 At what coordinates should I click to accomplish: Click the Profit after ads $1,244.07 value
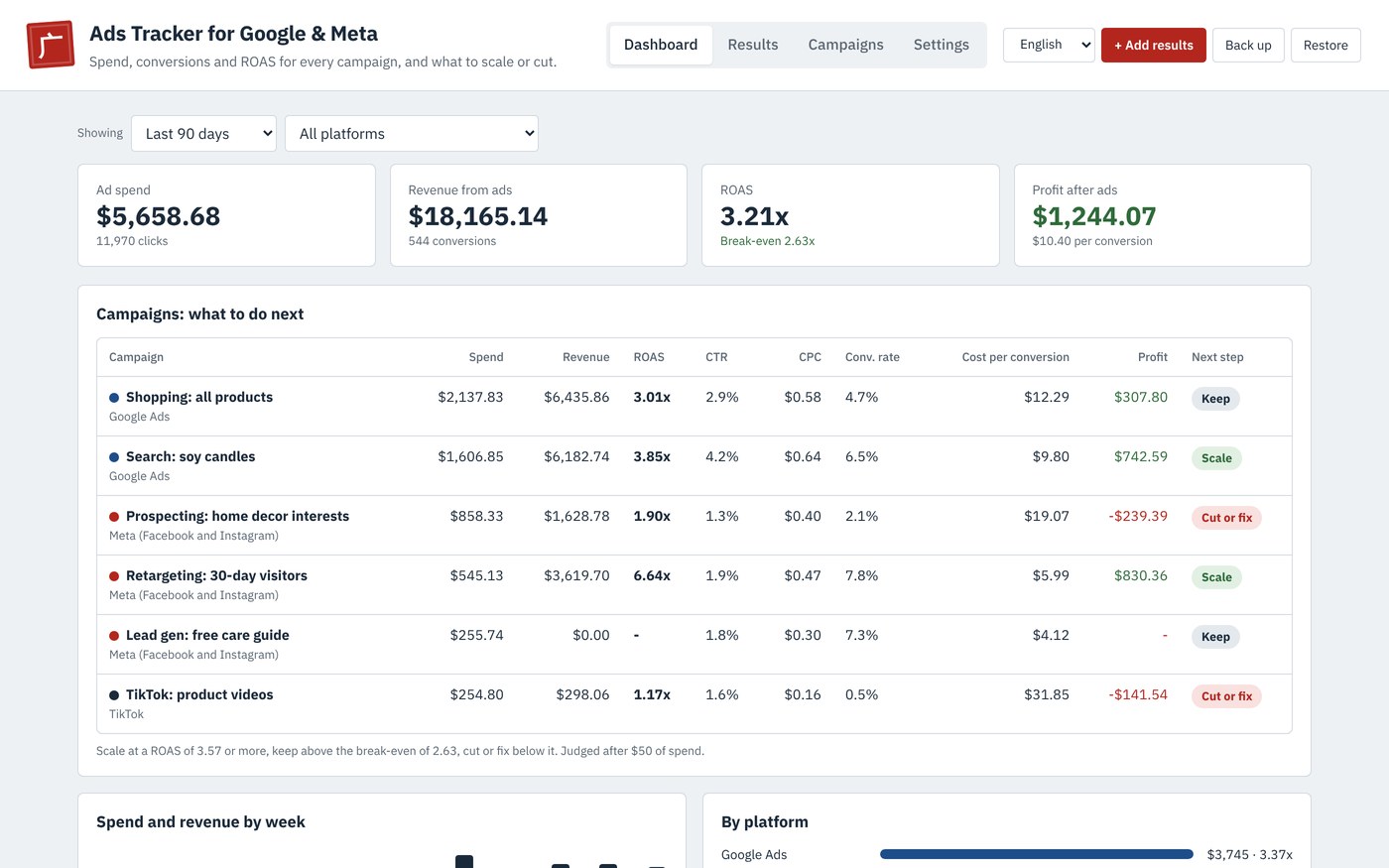(x=1094, y=216)
